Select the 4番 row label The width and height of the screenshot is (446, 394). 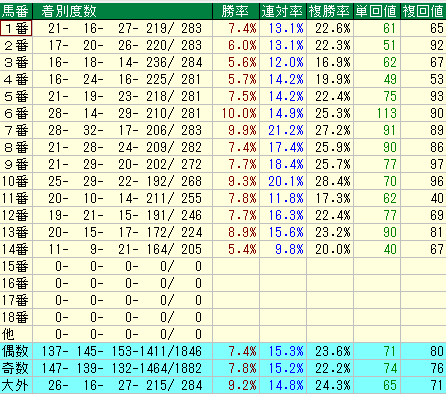point(16,79)
